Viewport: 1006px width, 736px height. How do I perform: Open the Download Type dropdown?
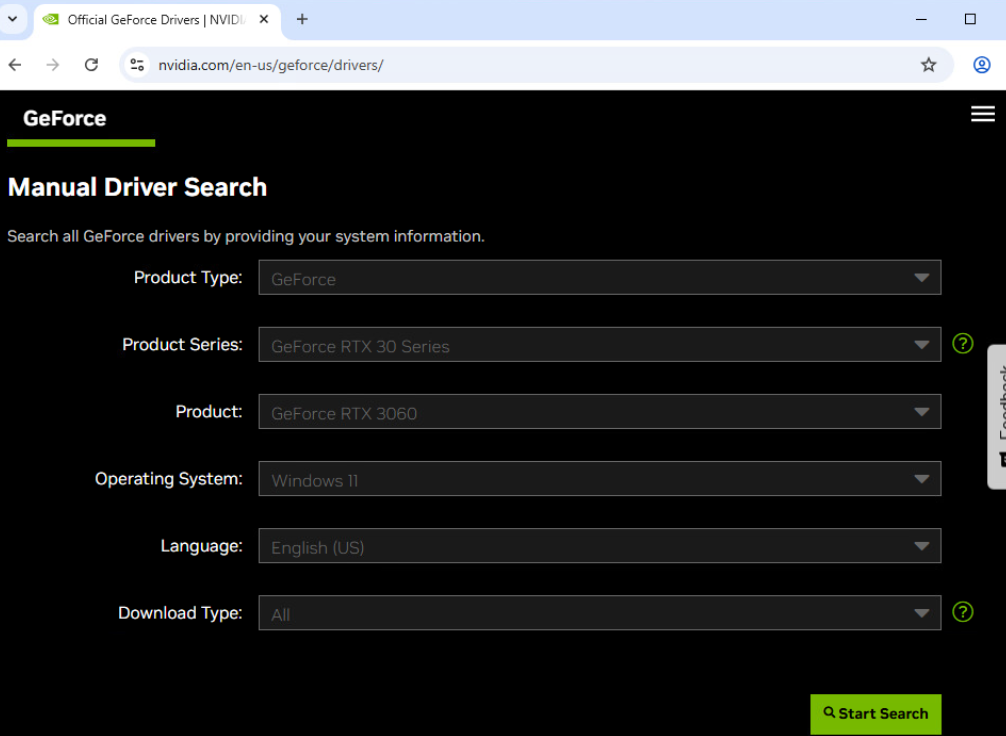click(x=599, y=613)
